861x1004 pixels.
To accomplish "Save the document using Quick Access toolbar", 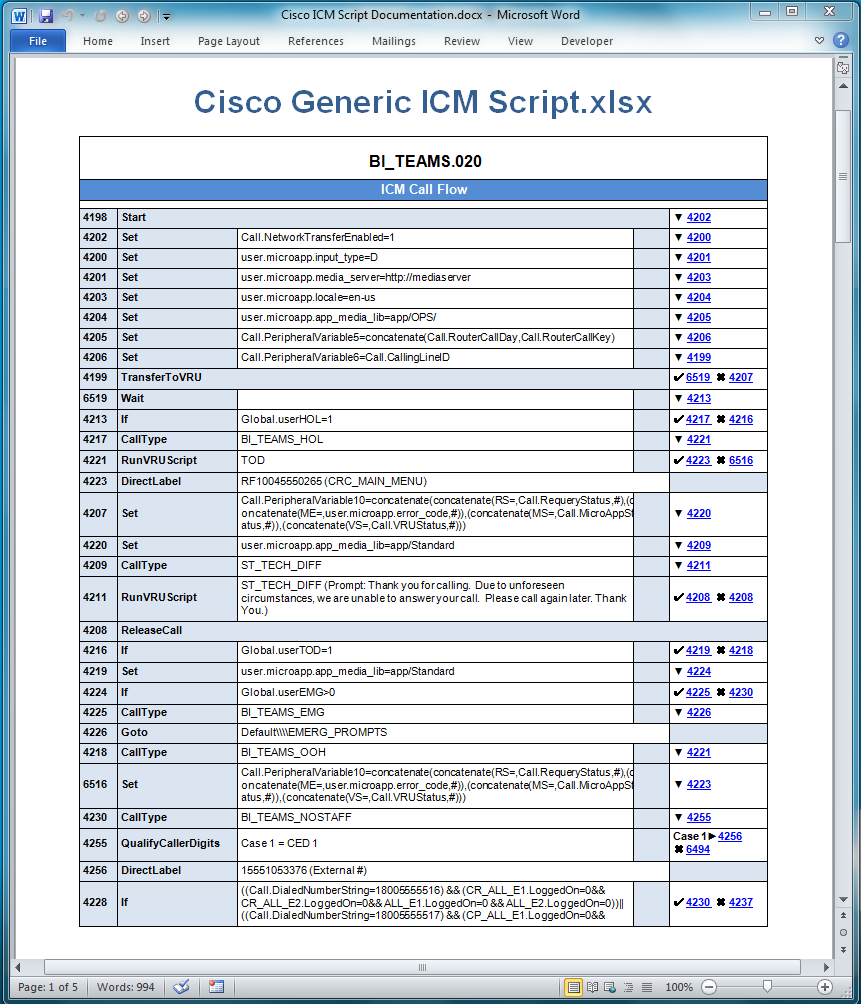I will (x=46, y=15).
